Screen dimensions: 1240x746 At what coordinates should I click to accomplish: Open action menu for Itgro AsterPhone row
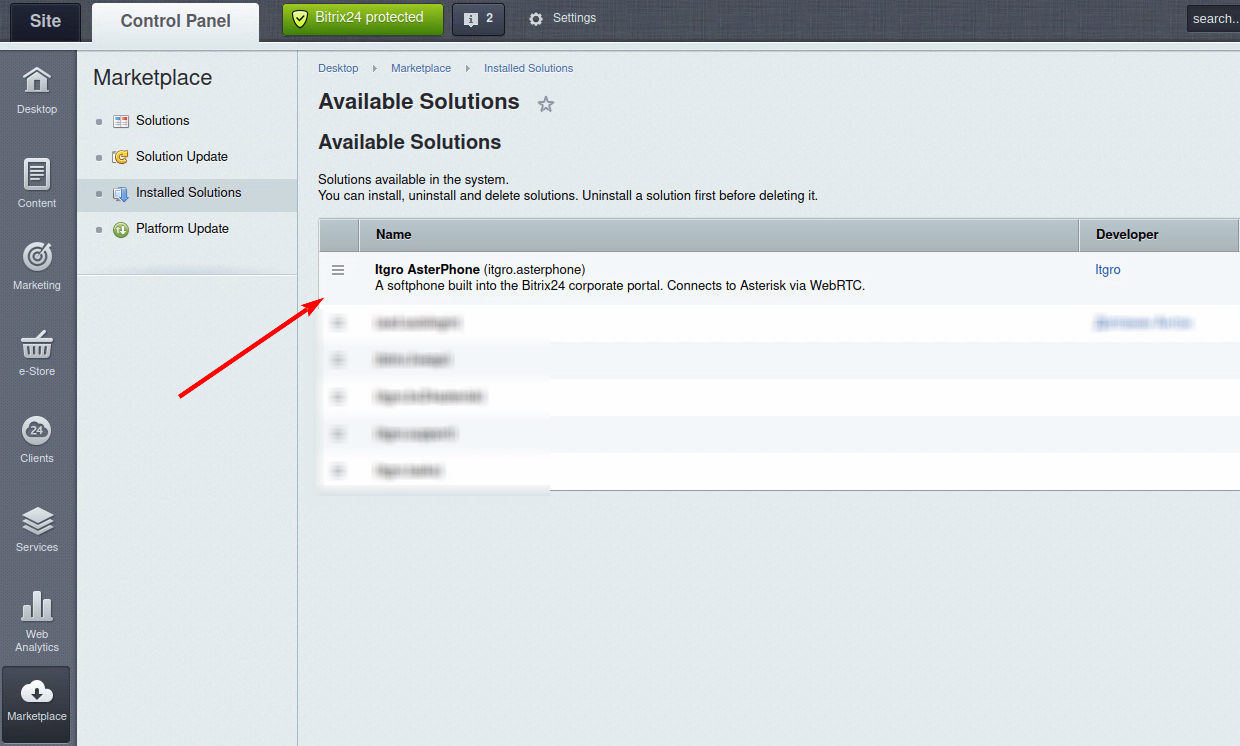click(338, 270)
